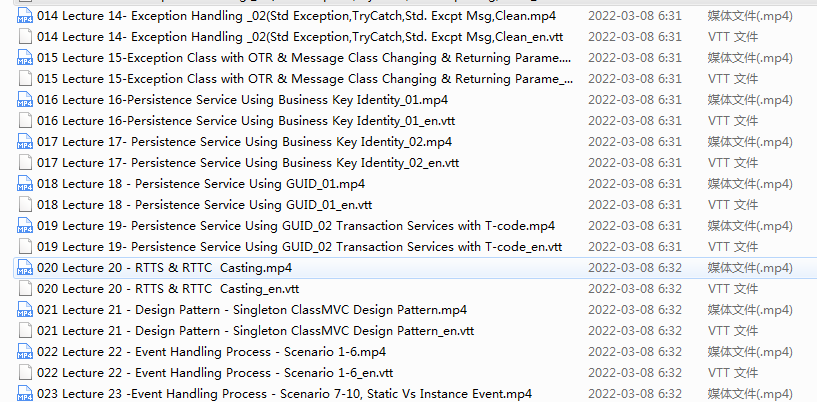817x402 pixels.
Task: Click MP4 icon of Lecture 22 Event Handling
Action: click(24, 351)
